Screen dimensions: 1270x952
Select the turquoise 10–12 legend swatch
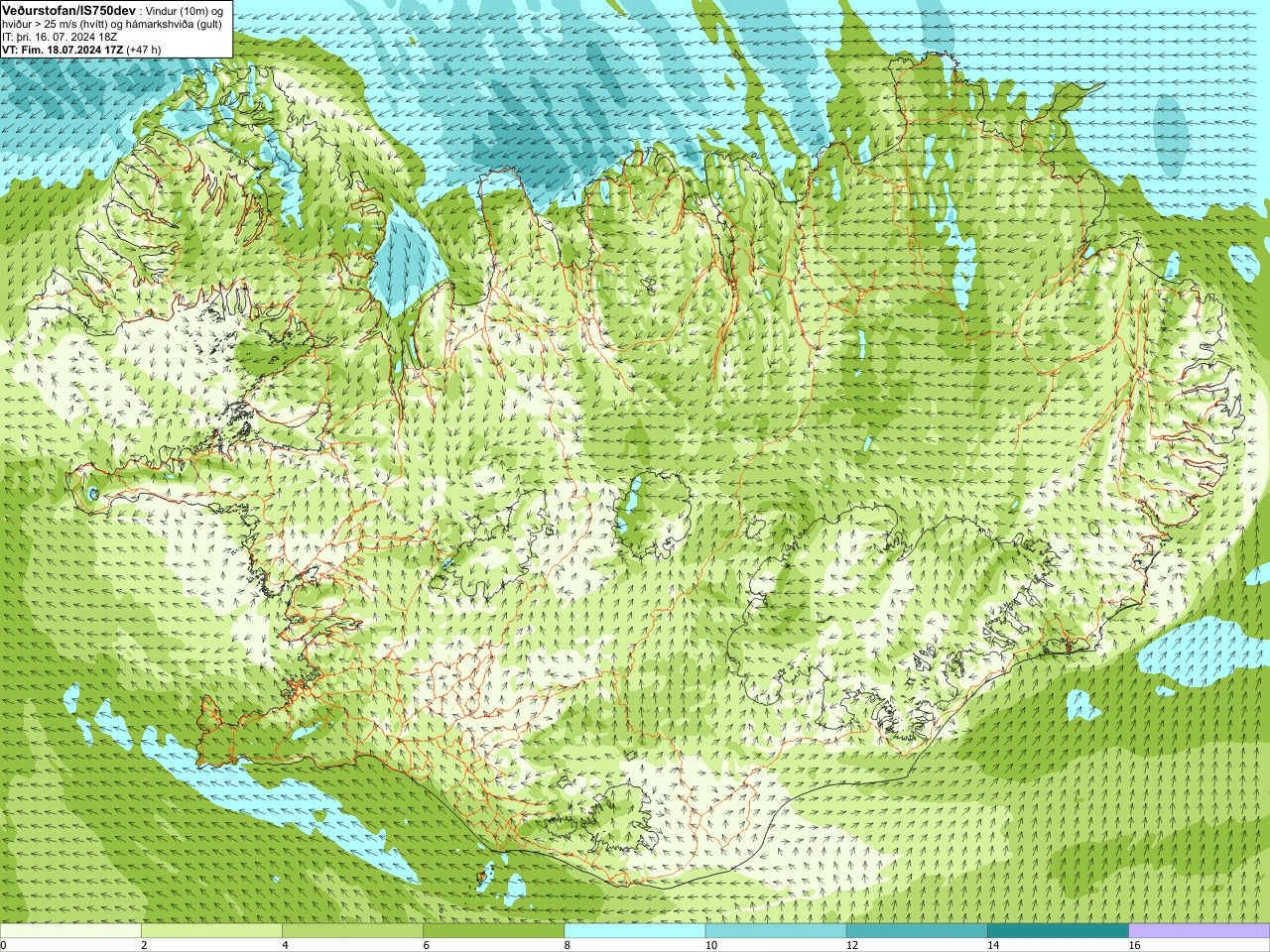click(776, 931)
